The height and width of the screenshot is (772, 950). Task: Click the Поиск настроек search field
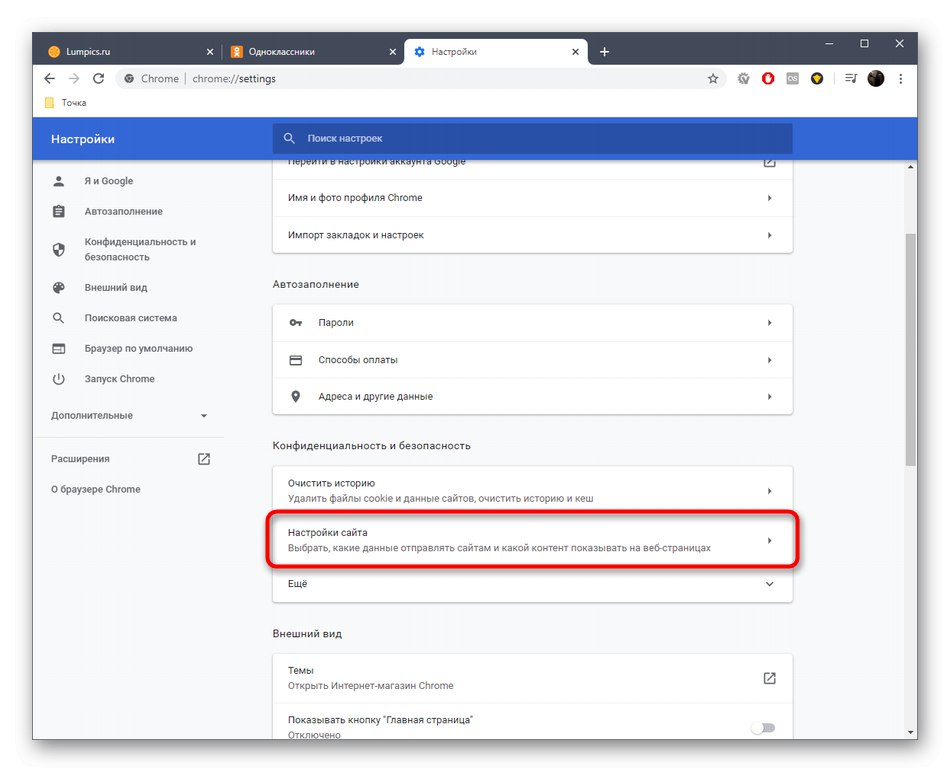click(532, 139)
